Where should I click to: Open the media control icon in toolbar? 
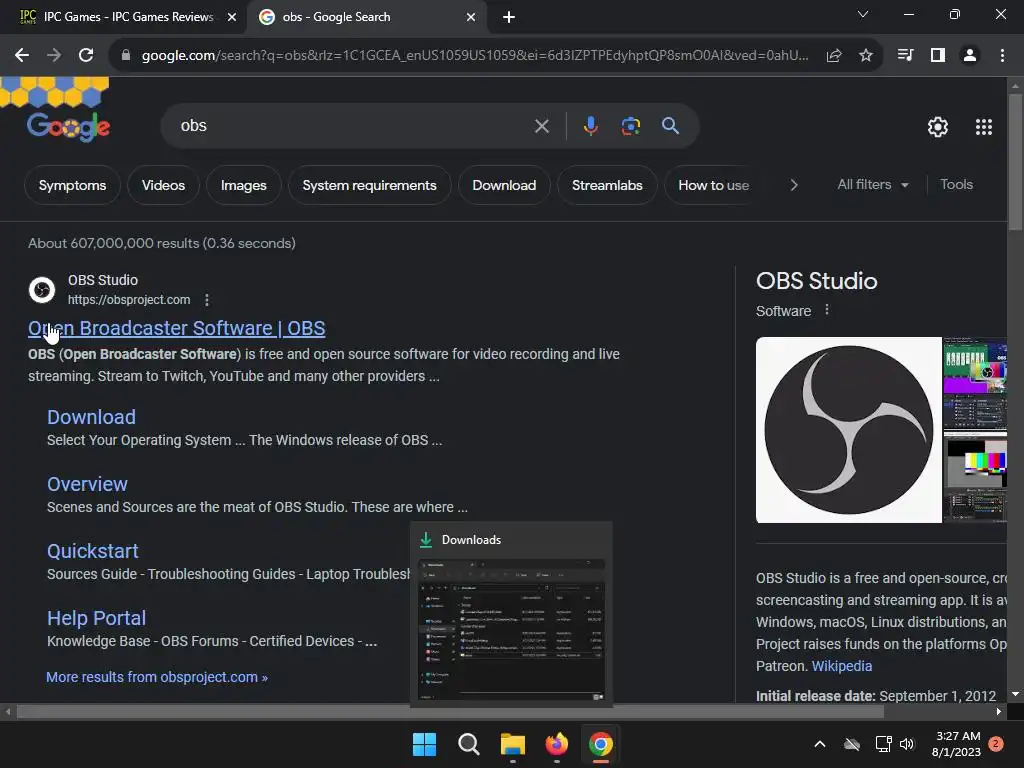click(905, 56)
